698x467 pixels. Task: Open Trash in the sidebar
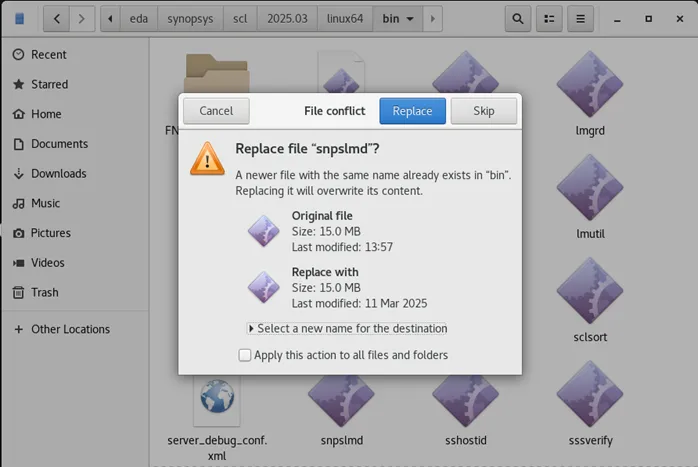tap(75, 292)
